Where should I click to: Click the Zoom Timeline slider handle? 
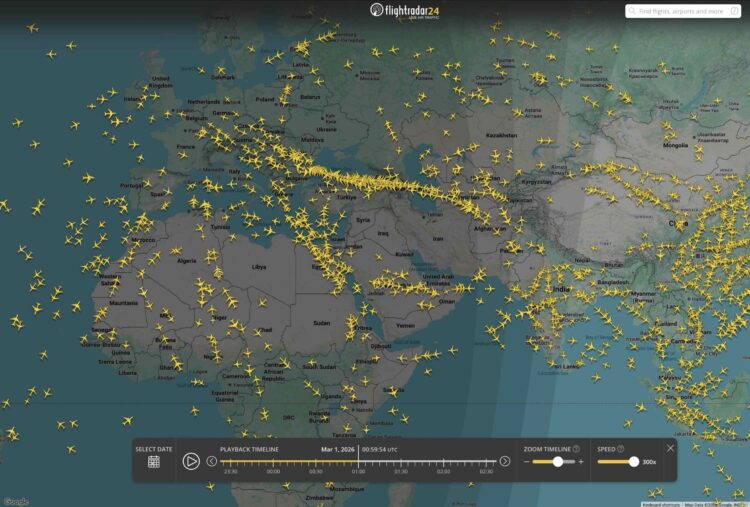[558, 462]
